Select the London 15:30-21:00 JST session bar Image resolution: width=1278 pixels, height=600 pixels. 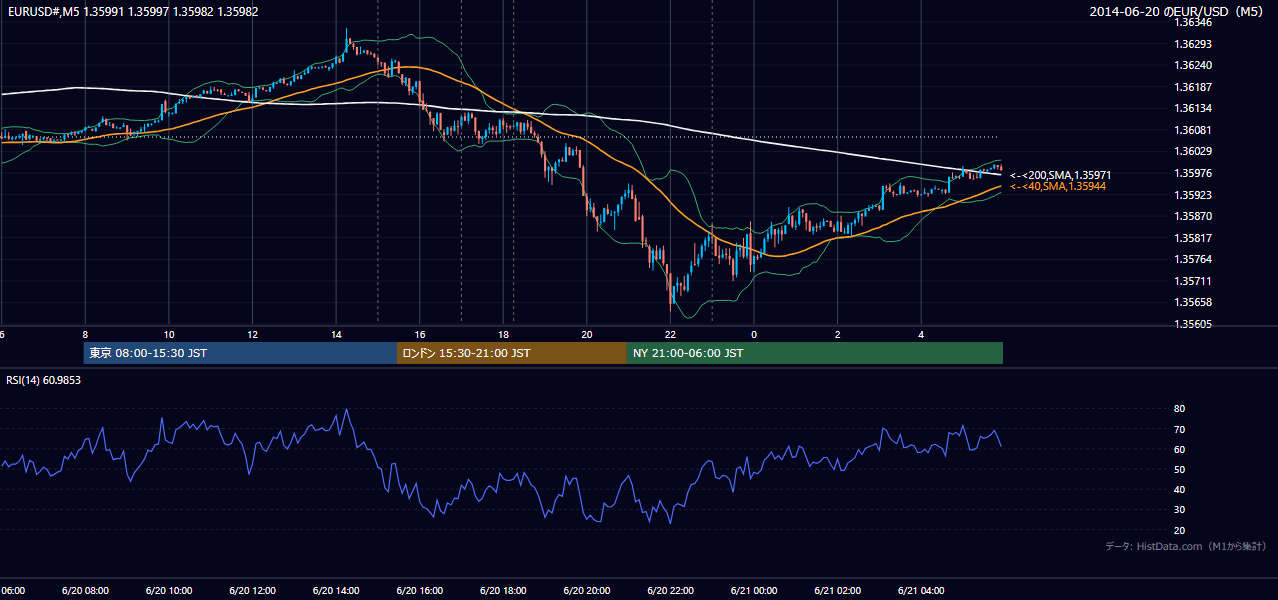512,353
